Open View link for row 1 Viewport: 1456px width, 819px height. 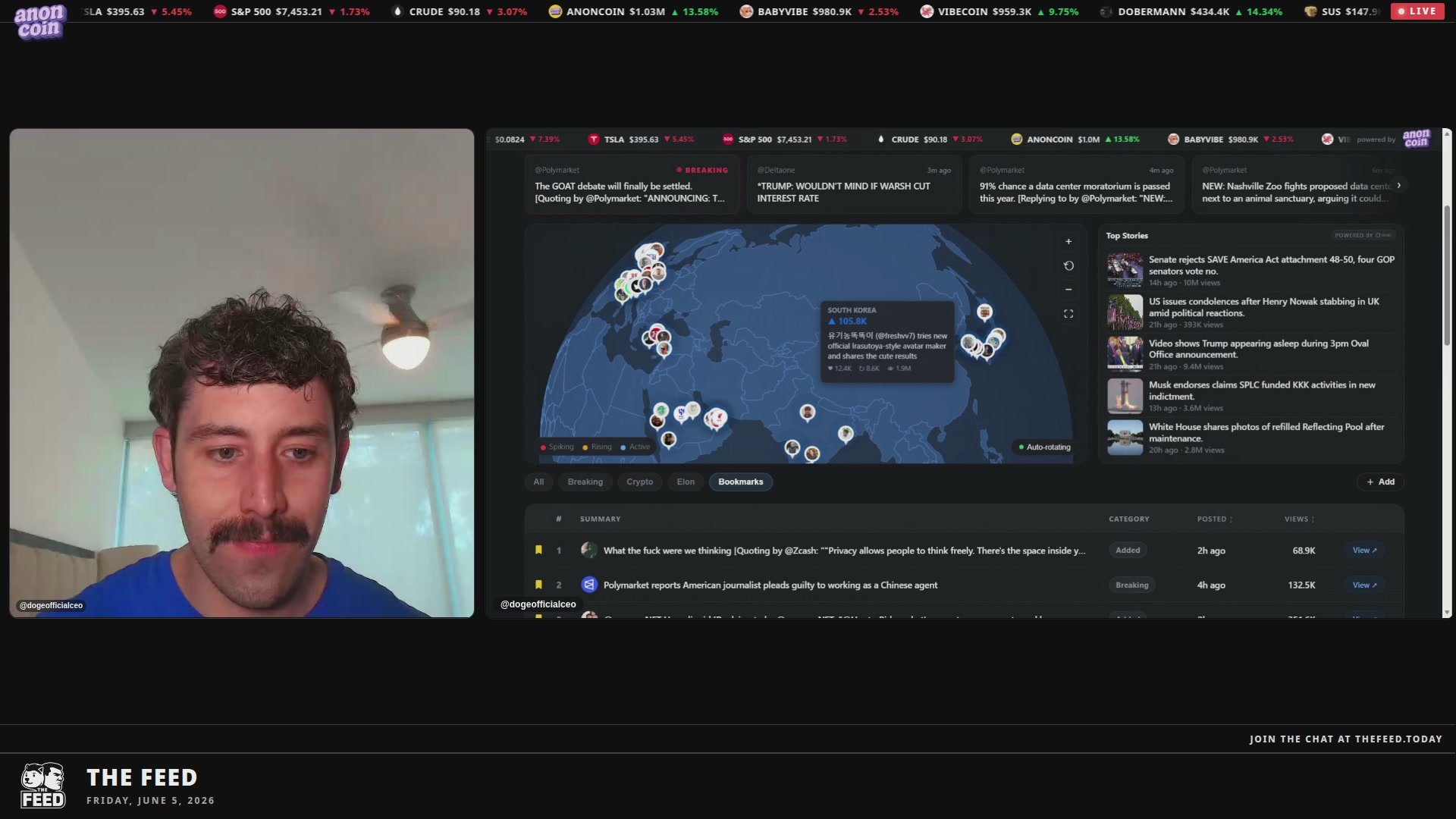(x=1365, y=551)
